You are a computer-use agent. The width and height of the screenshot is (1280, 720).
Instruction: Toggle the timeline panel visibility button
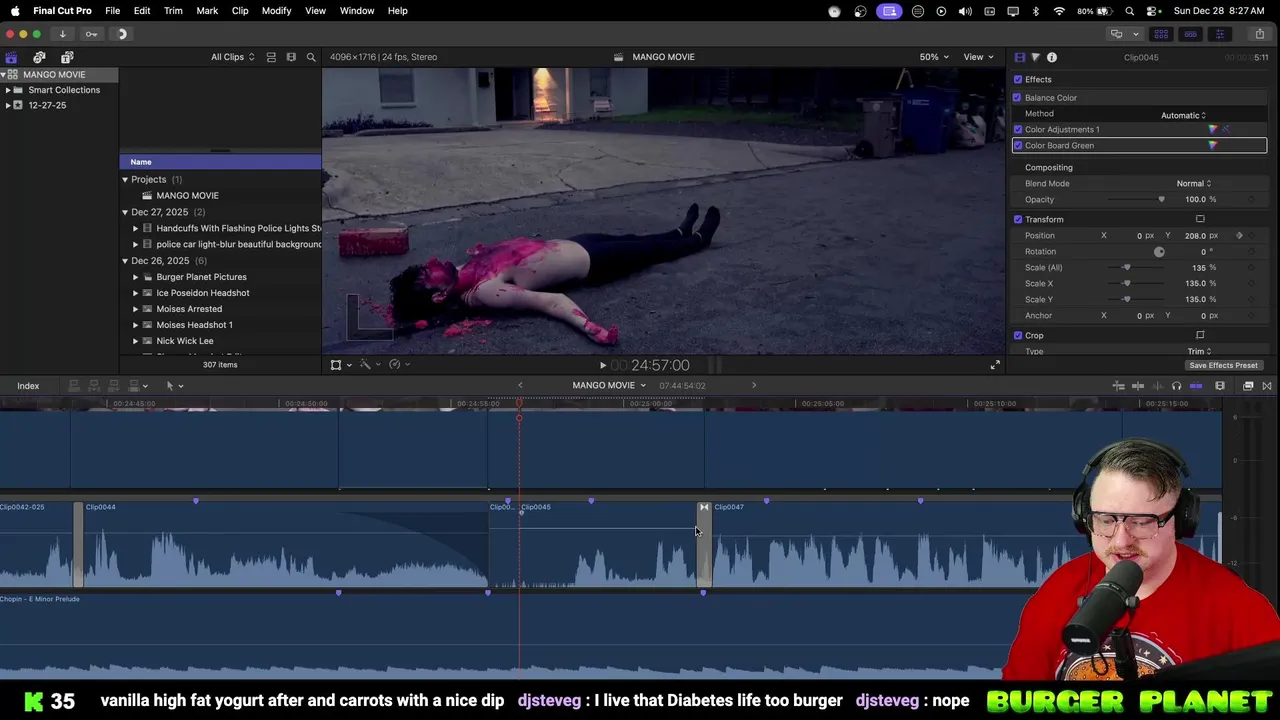[x=1190, y=34]
